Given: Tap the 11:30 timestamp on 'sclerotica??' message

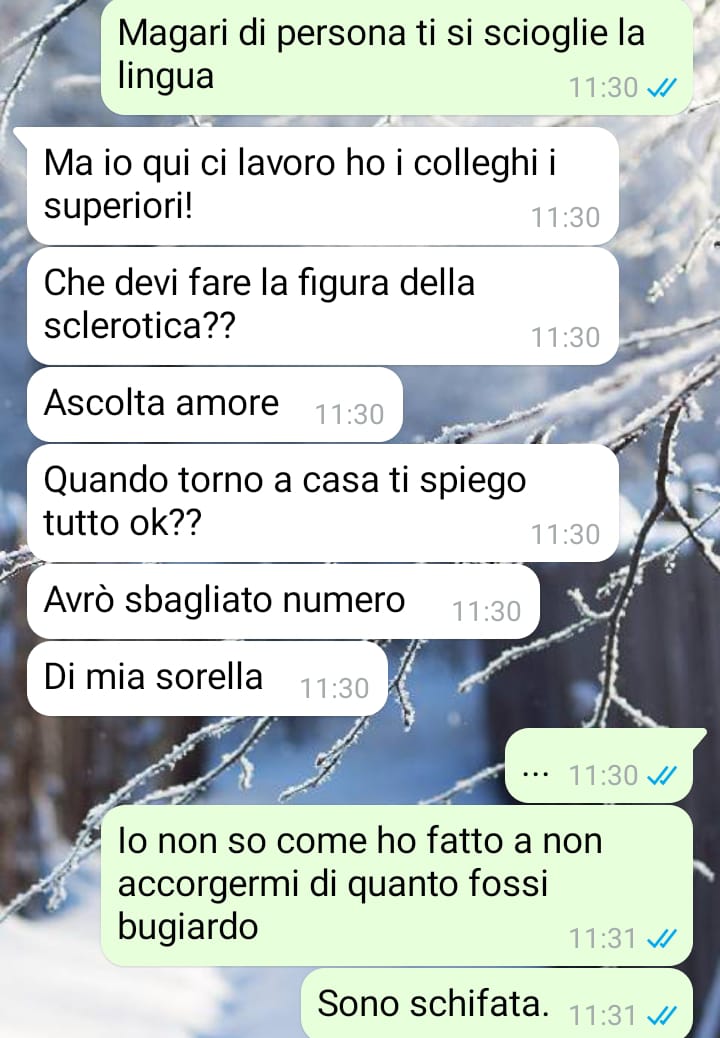Looking at the screenshot, I should coord(566,338).
